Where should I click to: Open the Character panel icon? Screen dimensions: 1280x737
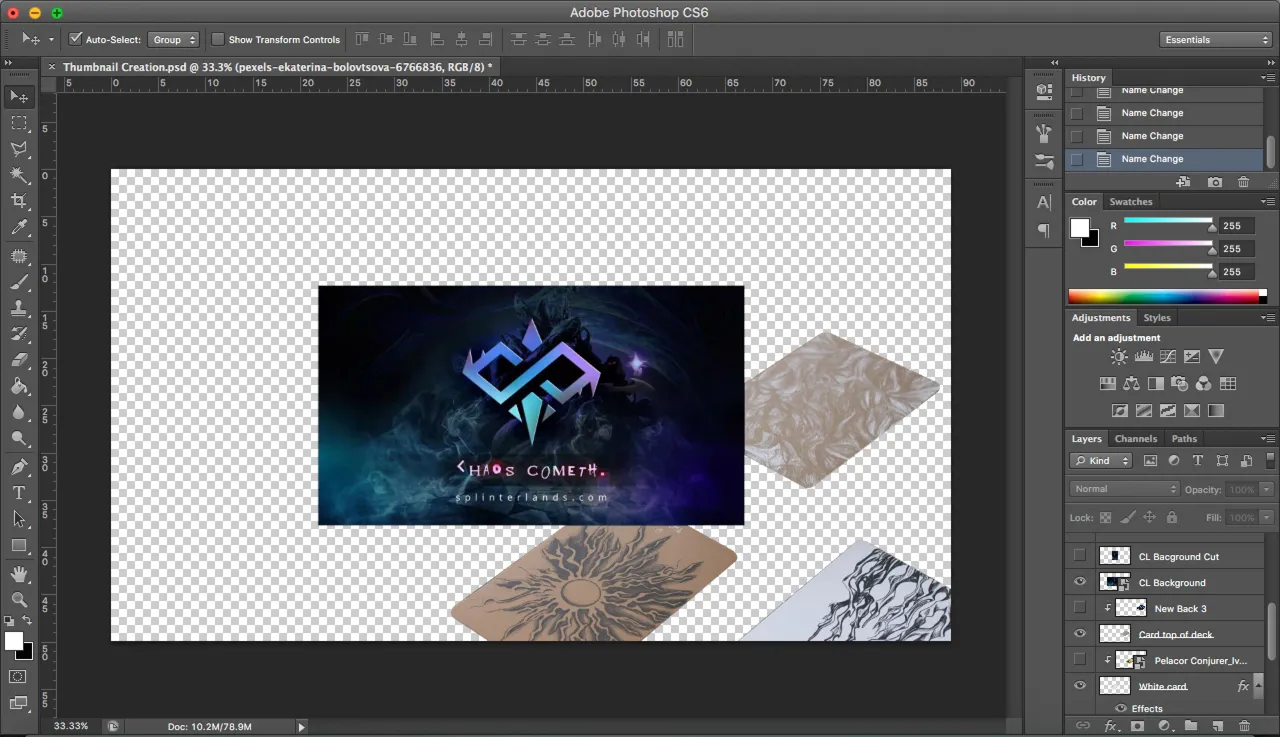coord(1044,202)
